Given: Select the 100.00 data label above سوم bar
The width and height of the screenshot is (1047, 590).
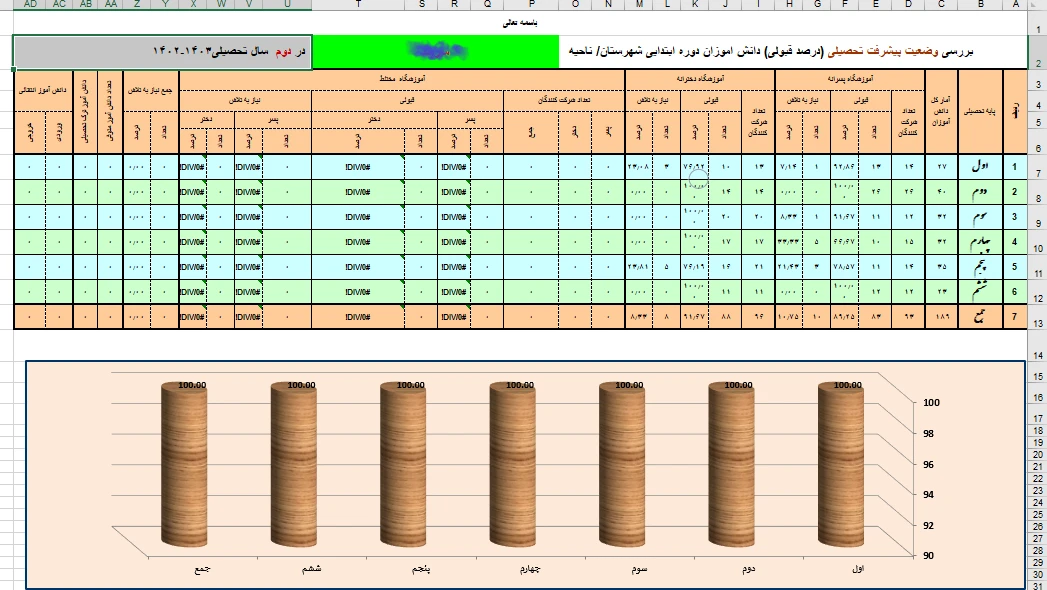Looking at the screenshot, I should pos(632,384).
